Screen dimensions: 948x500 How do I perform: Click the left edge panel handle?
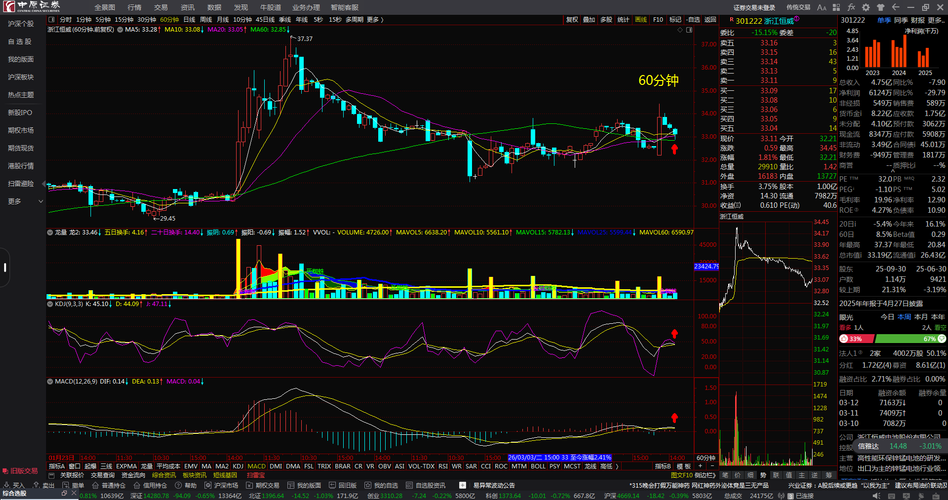(4, 267)
